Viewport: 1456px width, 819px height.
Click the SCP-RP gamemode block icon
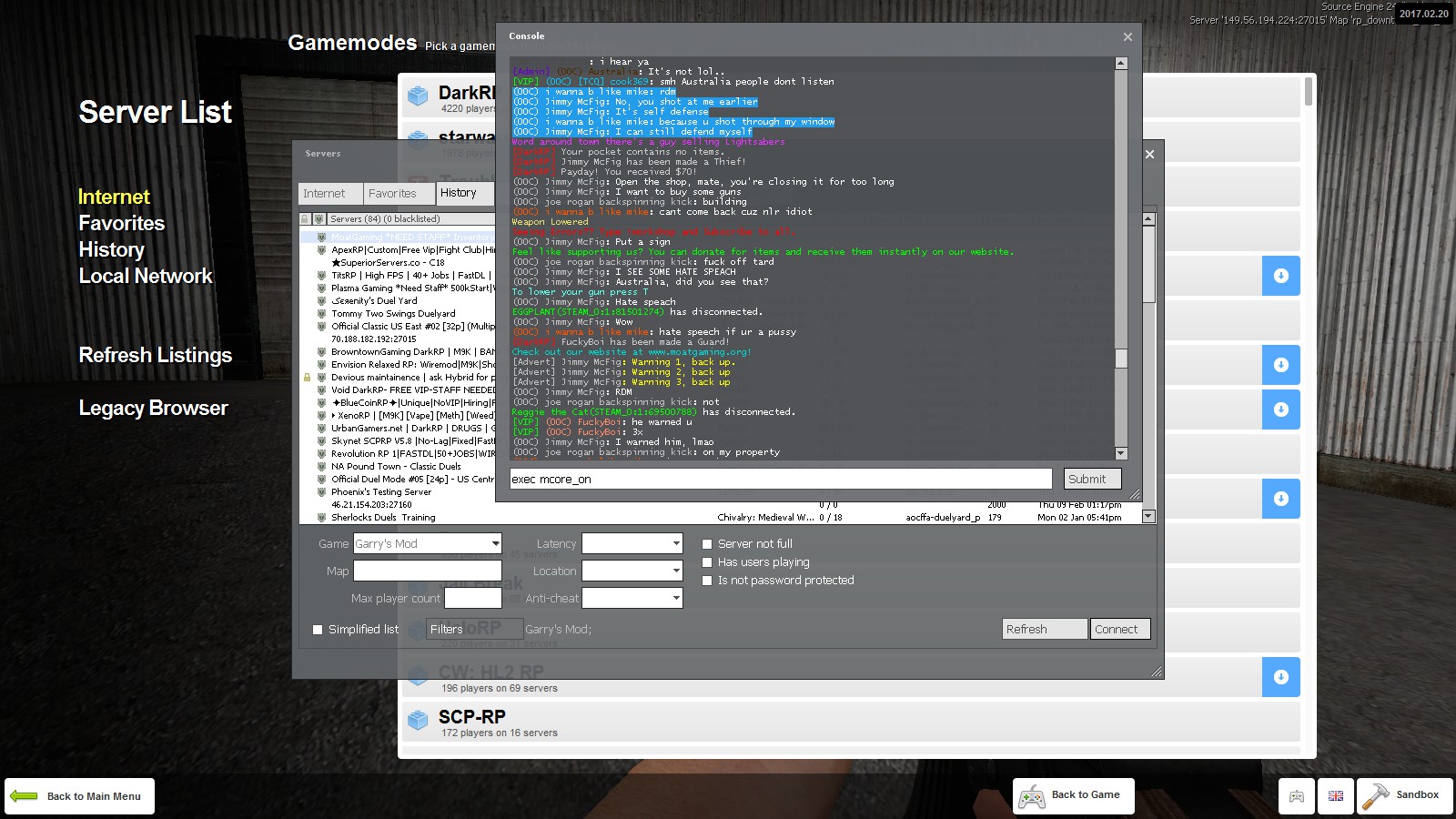[x=418, y=721]
